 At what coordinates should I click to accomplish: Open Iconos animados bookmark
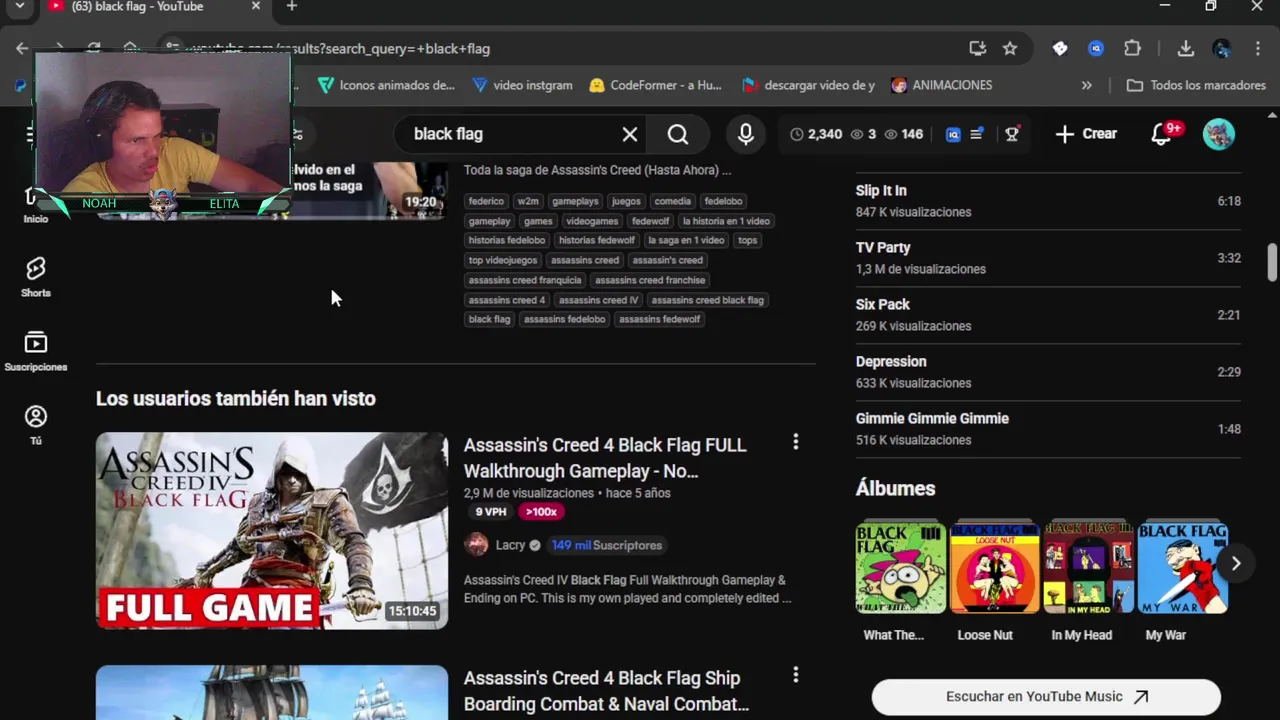click(386, 86)
